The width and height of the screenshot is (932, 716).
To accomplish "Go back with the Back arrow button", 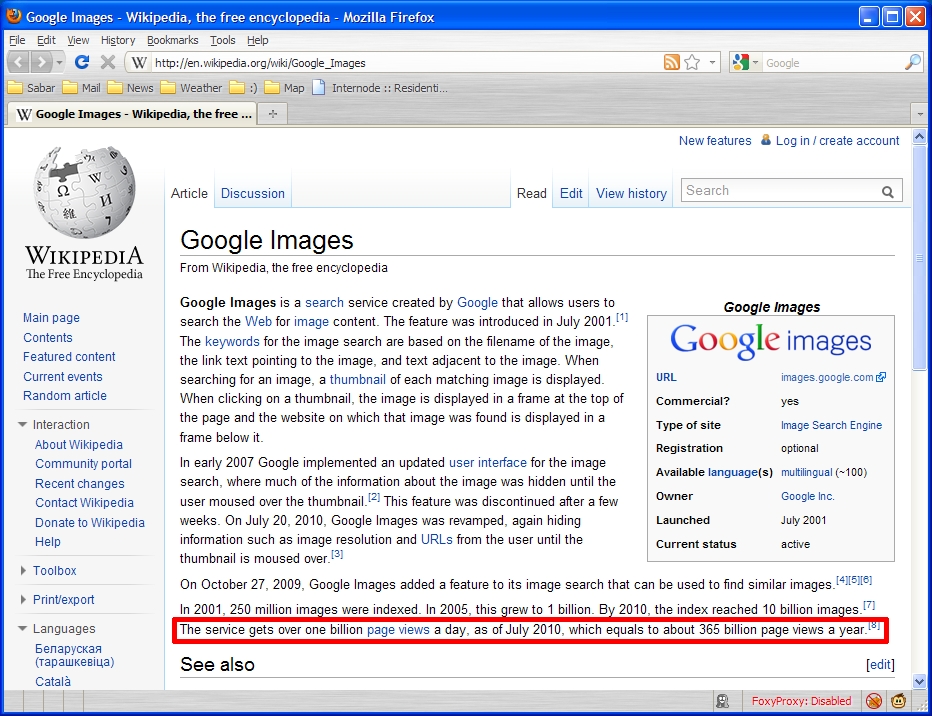I will (x=18, y=62).
